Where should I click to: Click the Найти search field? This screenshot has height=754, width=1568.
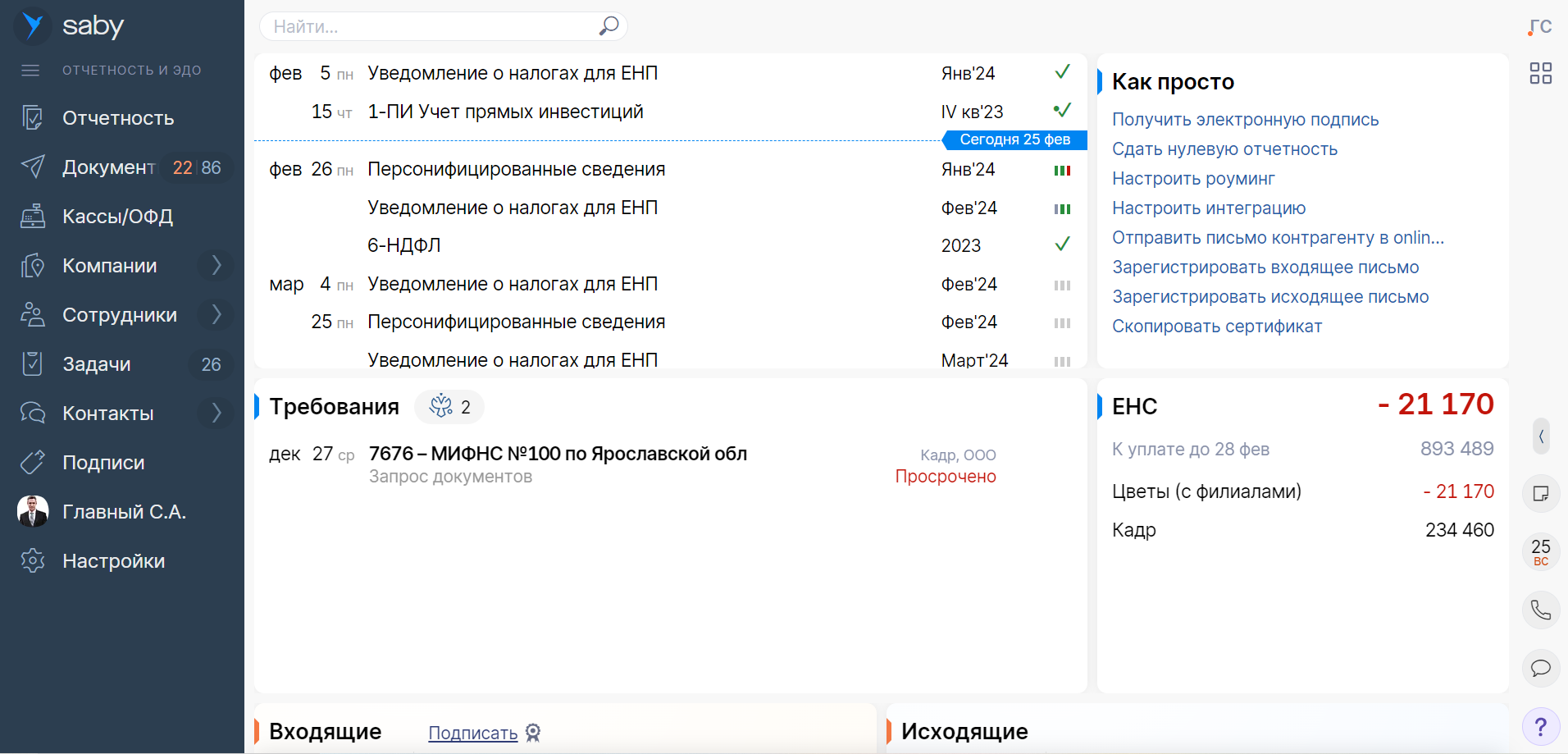[x=431, y=26]
